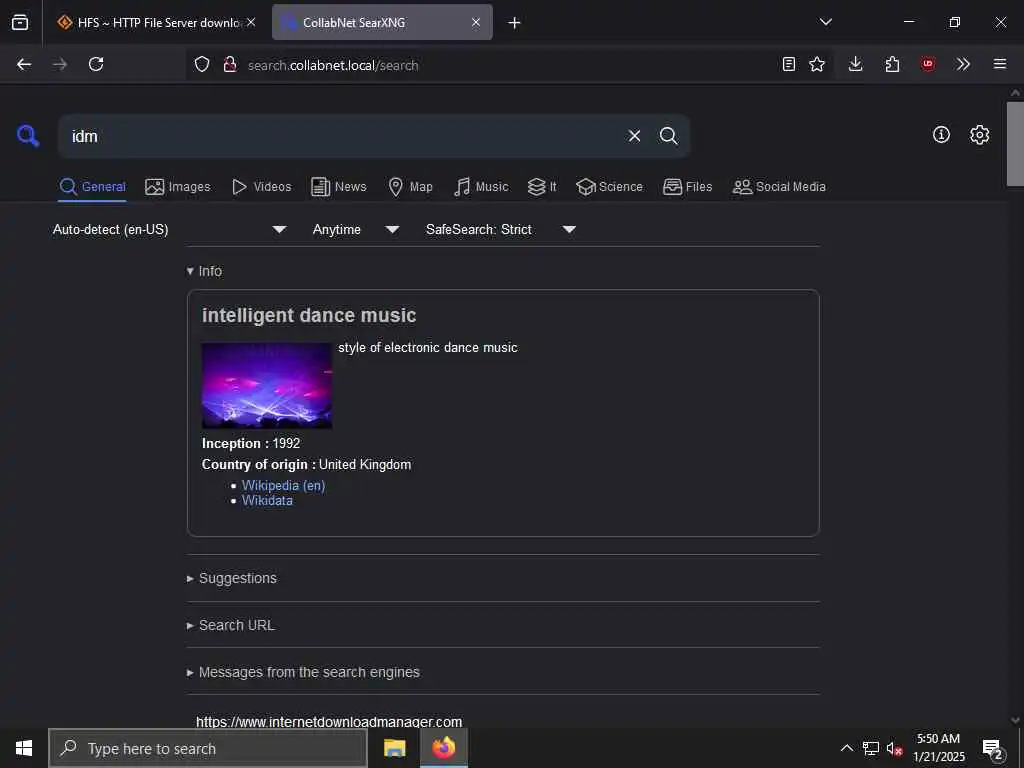
Task: Reload the current page
Action: [x=96, y=64]
